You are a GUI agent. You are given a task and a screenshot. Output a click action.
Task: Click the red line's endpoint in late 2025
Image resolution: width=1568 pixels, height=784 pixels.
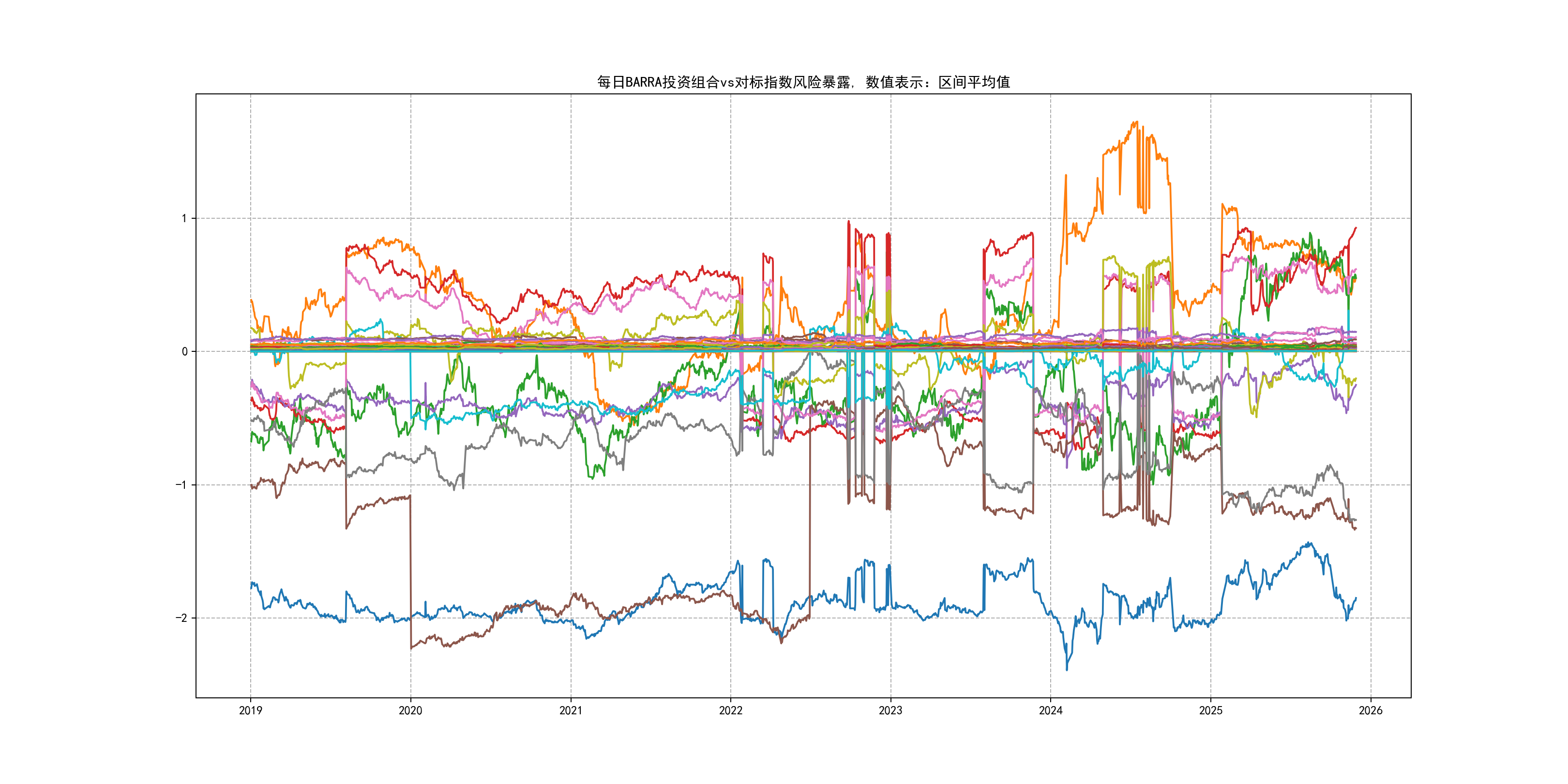point(1356,227)
